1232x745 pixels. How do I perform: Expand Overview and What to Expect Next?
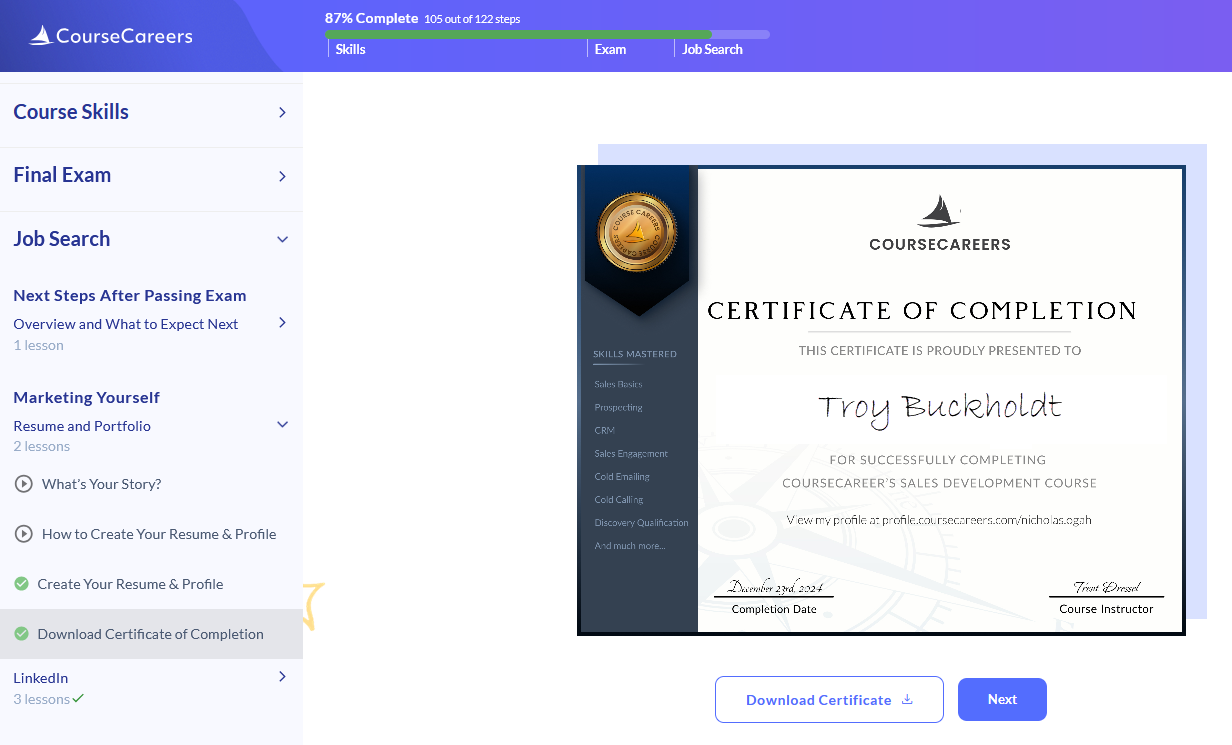click(282, 322)
